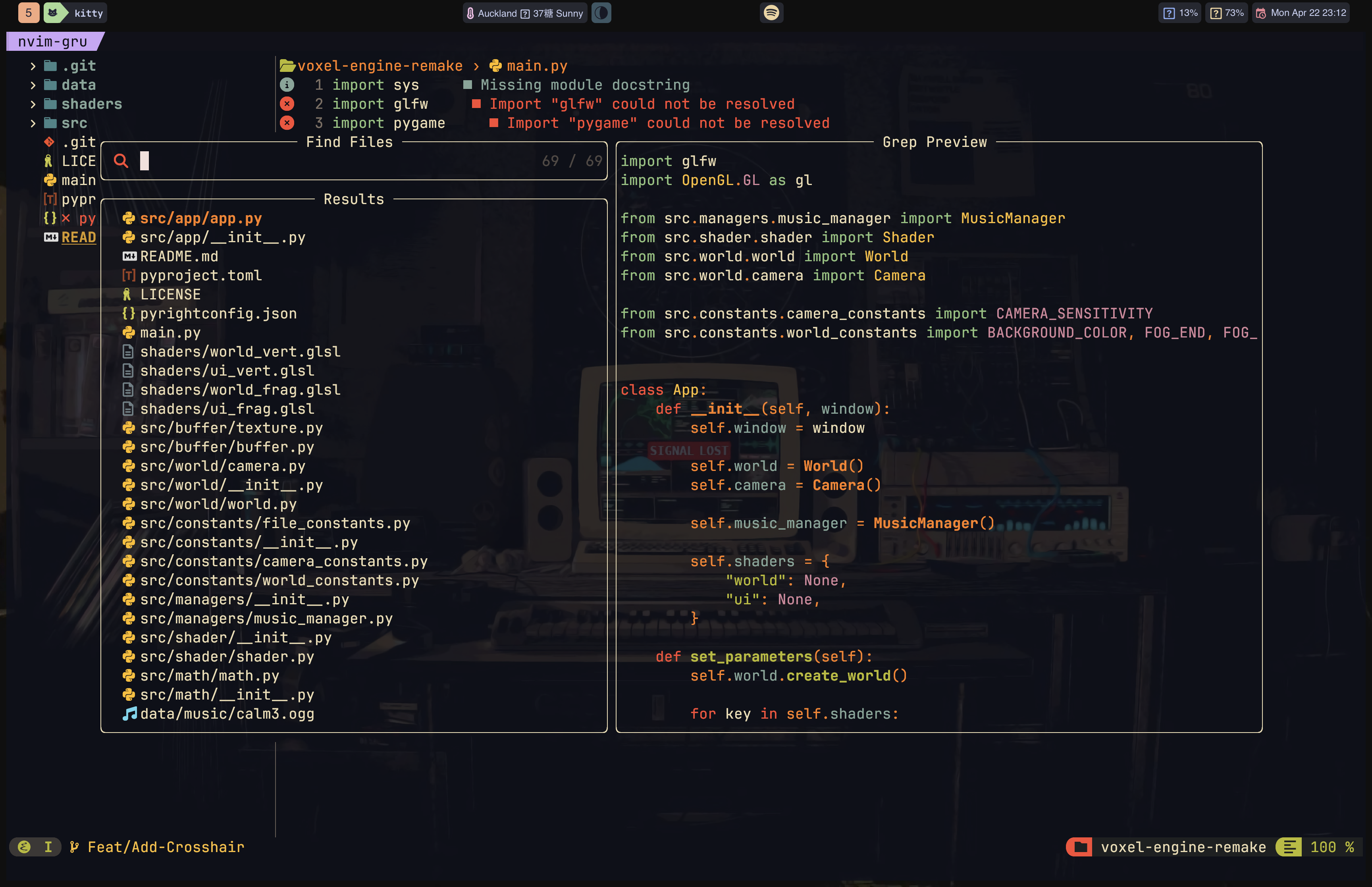Toggle the dark mode half-moon icon
Viewport: 1372px width, 887px height.
pos(601,13)
